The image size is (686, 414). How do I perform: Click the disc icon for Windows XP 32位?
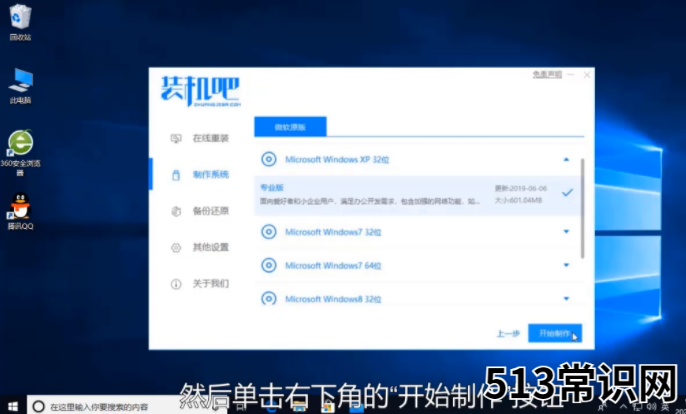(x=269, y=159)
